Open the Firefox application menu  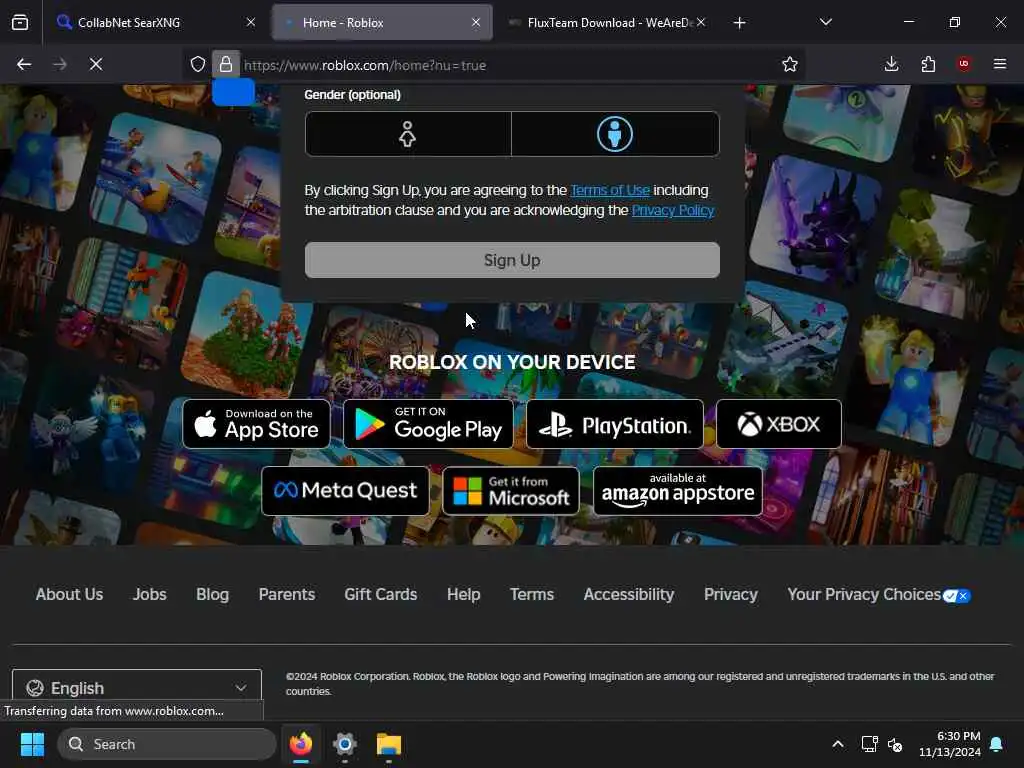pyautogui.click(x=1000, y=64)
